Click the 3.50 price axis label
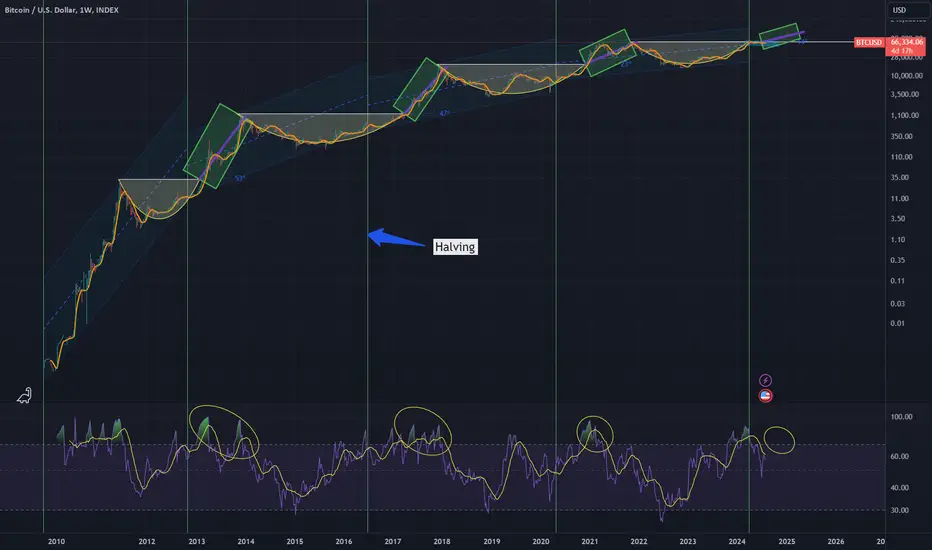The image size is (932, 550). point(898,218)
